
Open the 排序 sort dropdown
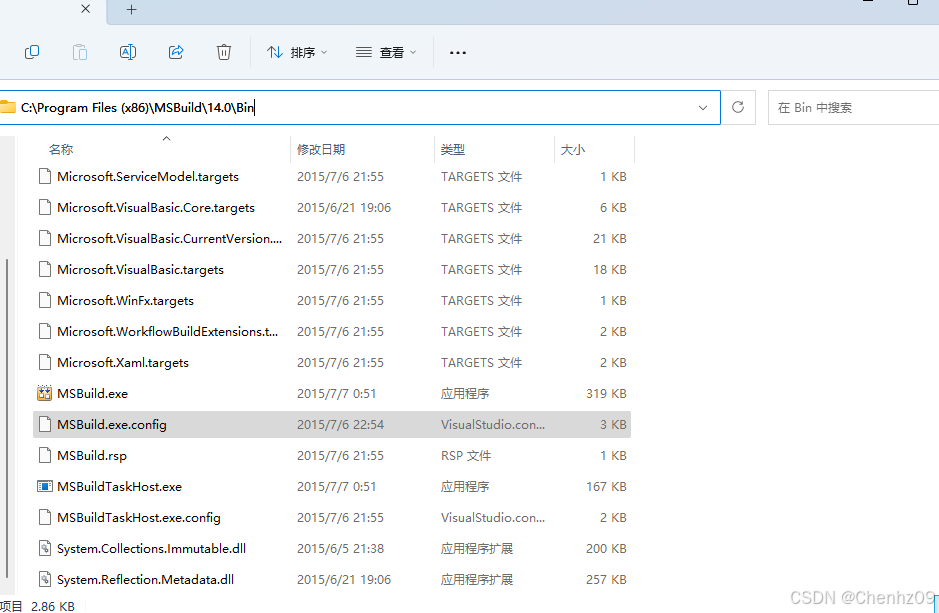tap(297, 53)
